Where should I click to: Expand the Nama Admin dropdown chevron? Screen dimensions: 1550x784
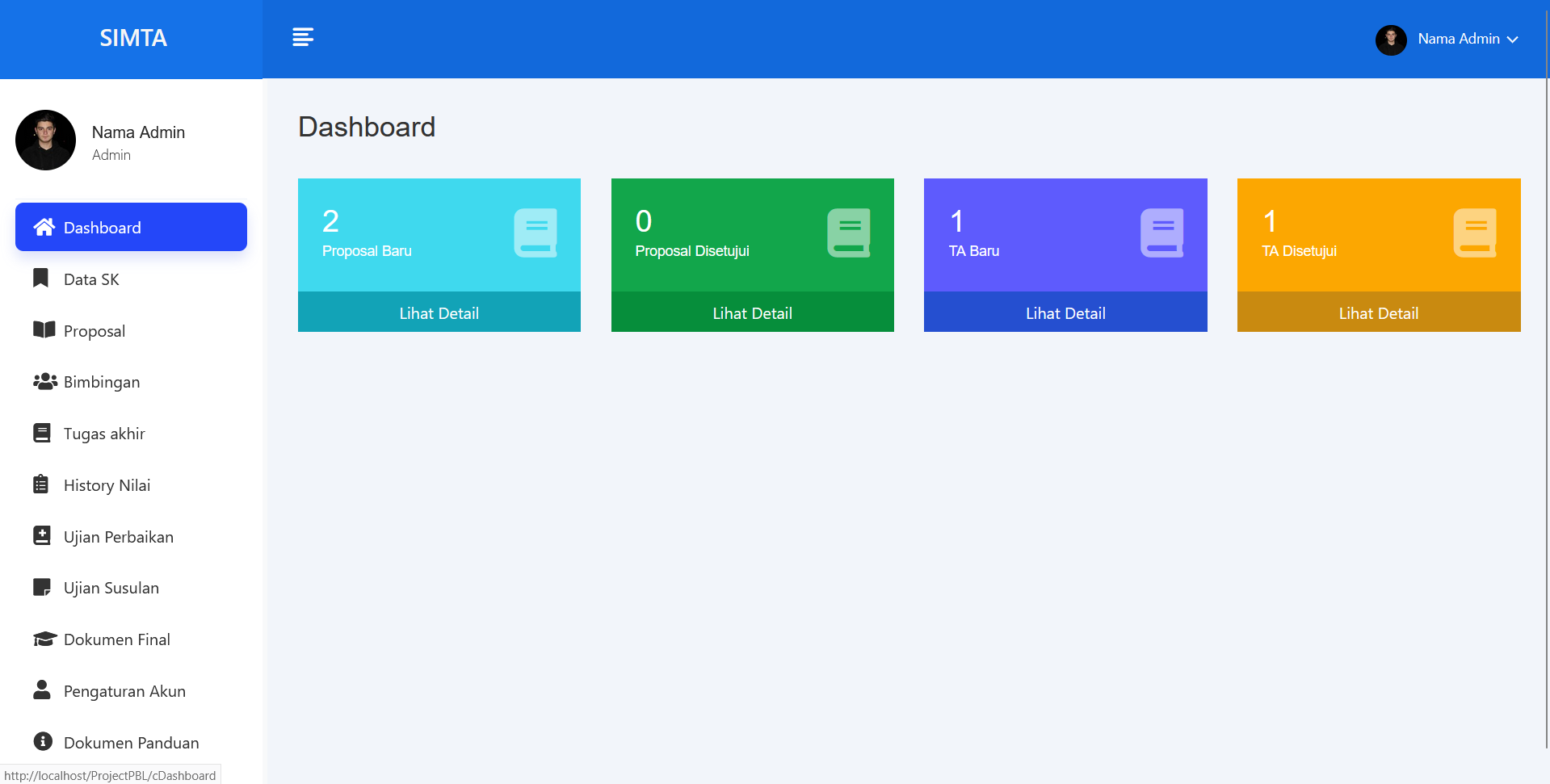[x=1513, y=40]
